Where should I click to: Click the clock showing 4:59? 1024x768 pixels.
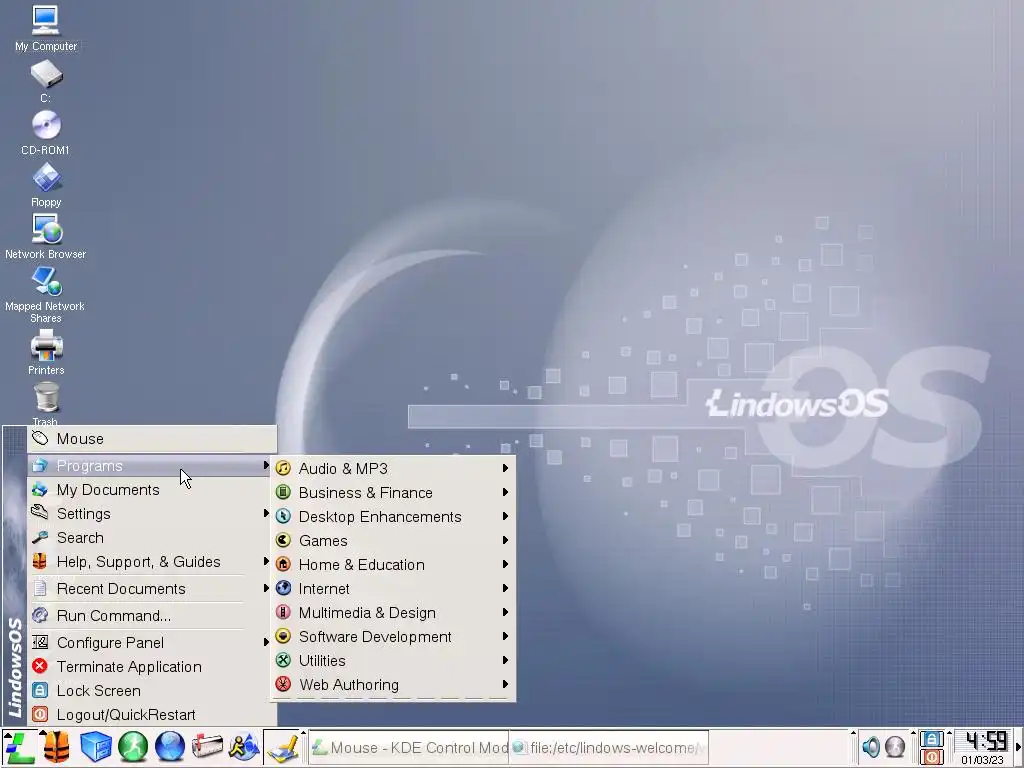985,741
